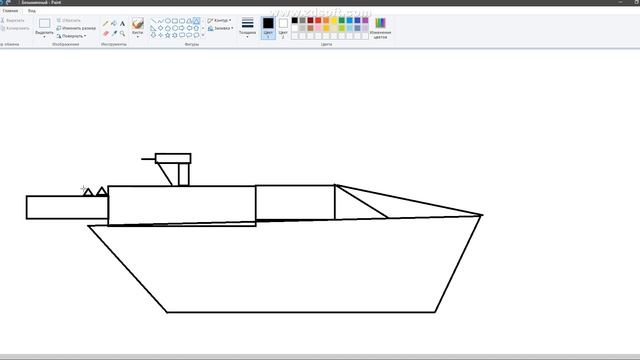Pick the brown palette swatch
The image size is (640, 360).
[310, 28]
